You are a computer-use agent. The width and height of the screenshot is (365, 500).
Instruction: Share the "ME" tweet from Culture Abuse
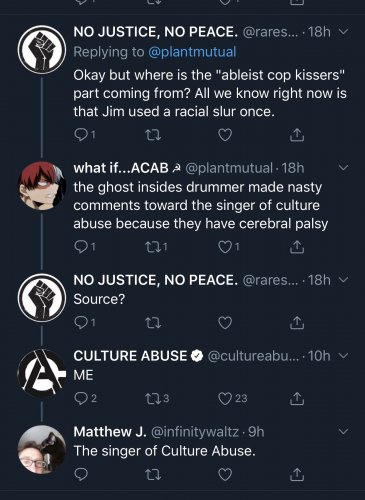297,398
